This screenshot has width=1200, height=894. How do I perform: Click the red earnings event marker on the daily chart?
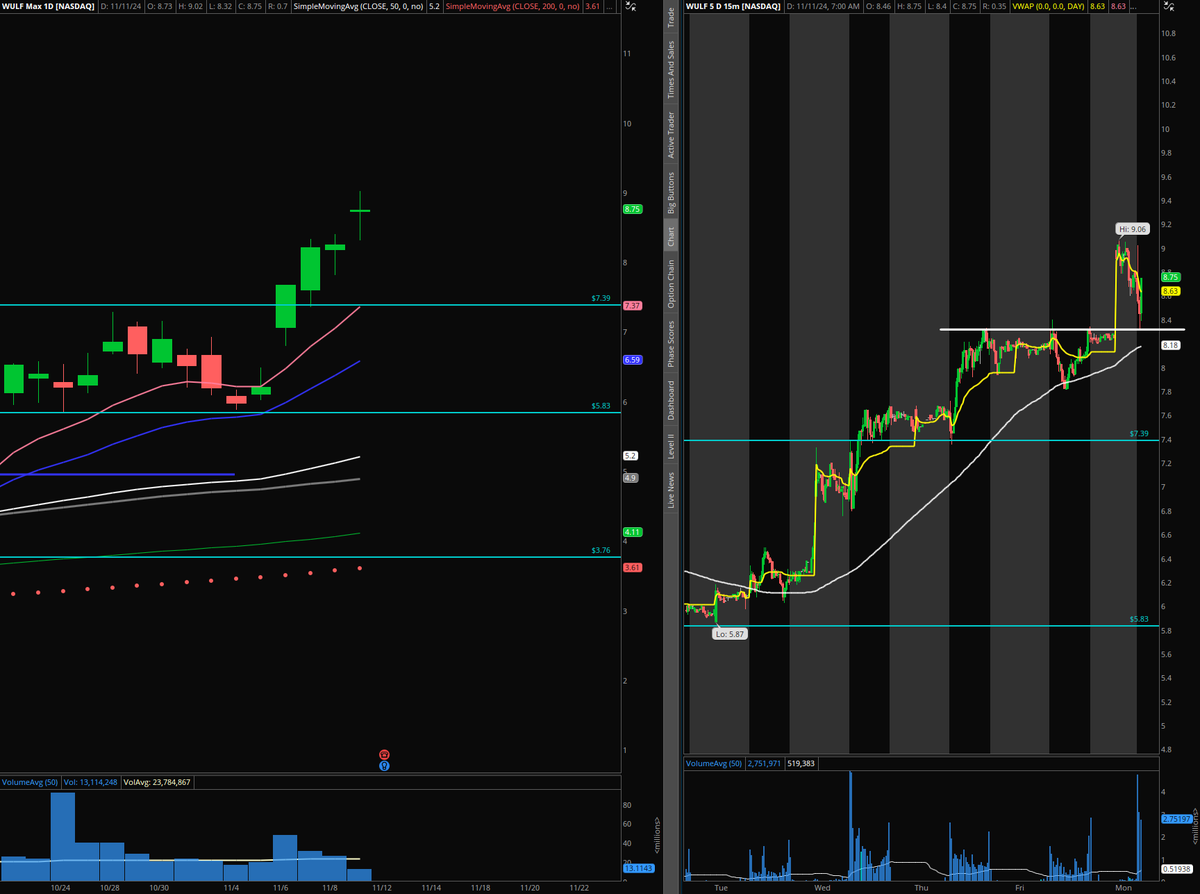(x=383, y=754)
